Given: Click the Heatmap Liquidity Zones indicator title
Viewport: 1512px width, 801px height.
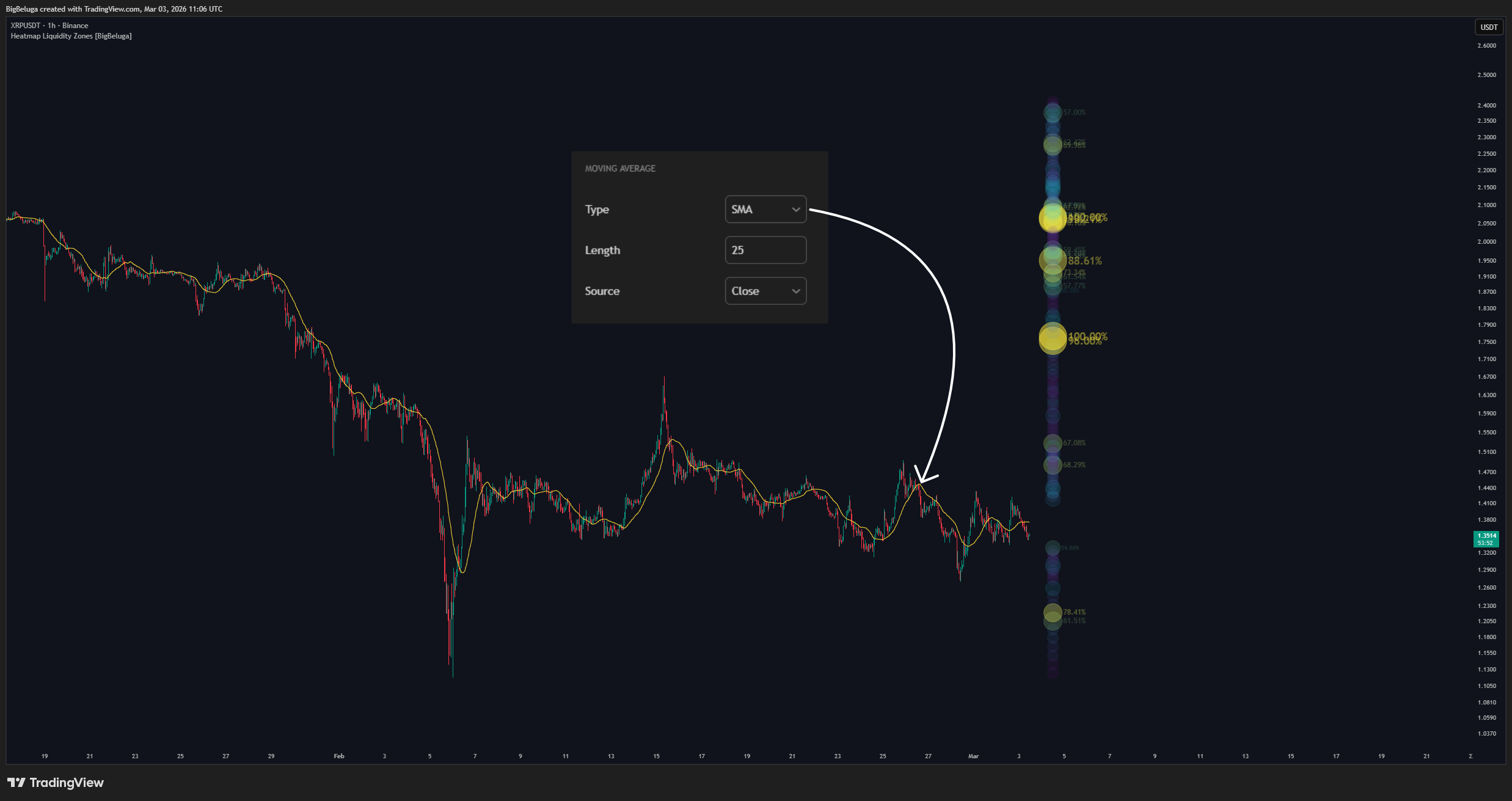Looking at the screenshot, I should click(71, 36).
